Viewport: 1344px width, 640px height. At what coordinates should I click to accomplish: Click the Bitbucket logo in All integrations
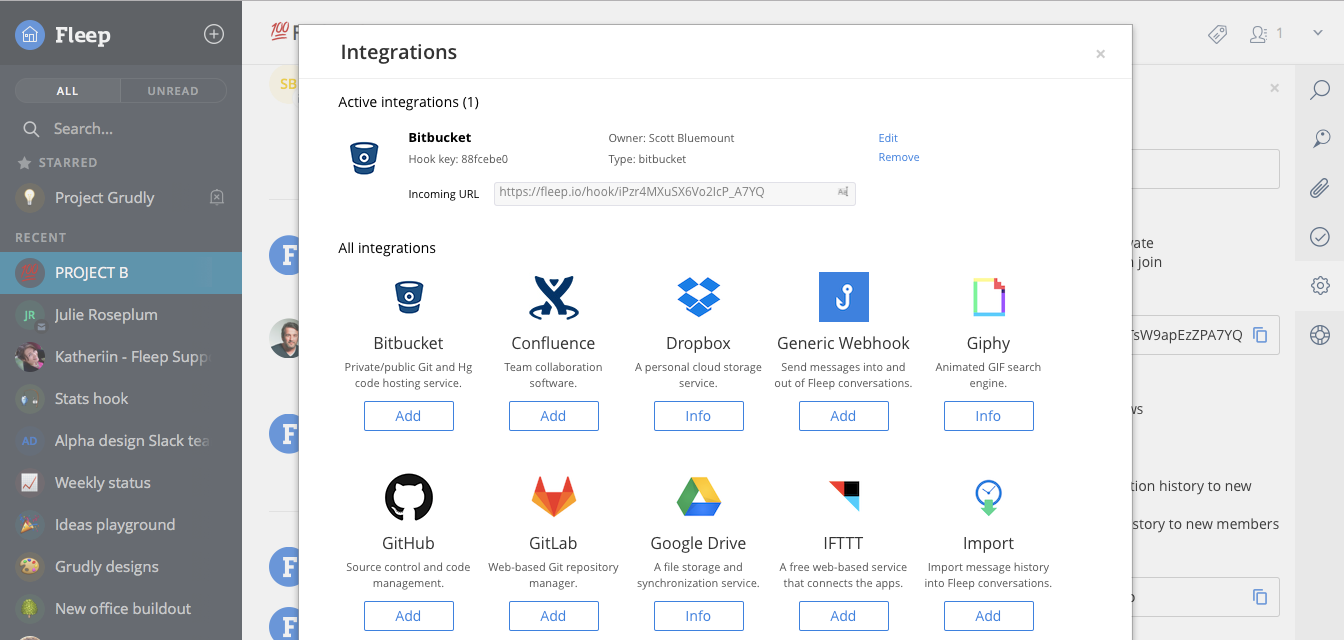pyautogui.click(x=408, y=297)
